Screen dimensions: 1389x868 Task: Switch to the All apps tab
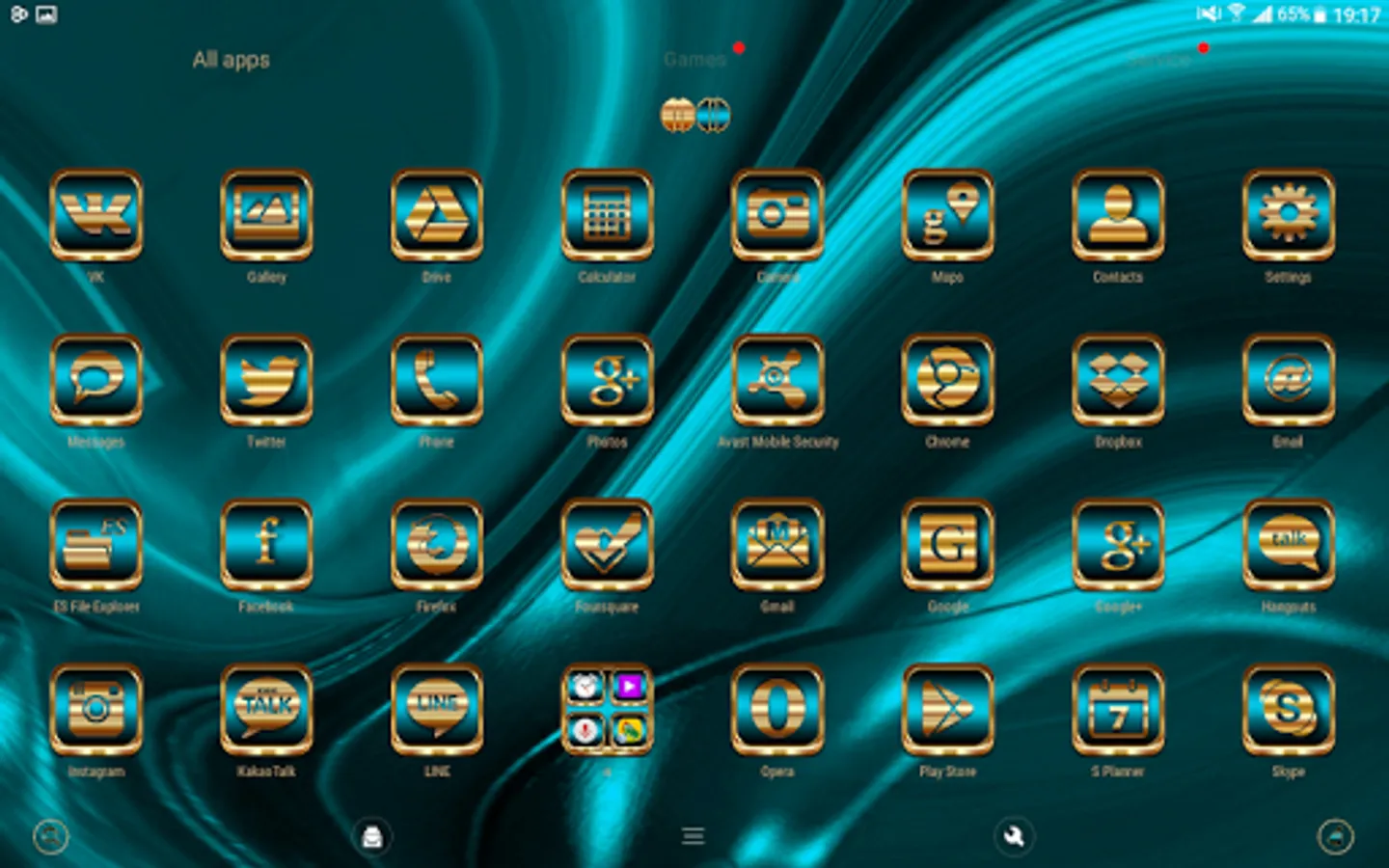click(x=231, y=60)
